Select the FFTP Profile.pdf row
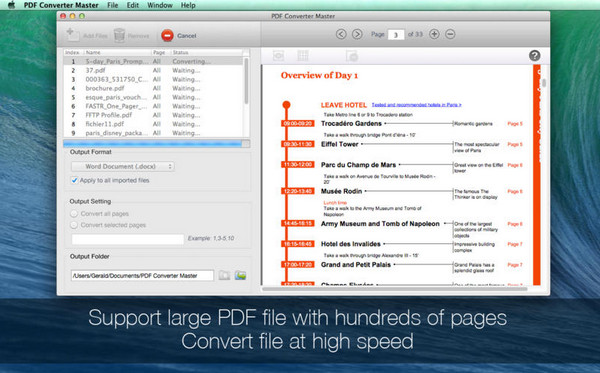 coord(153,115)
